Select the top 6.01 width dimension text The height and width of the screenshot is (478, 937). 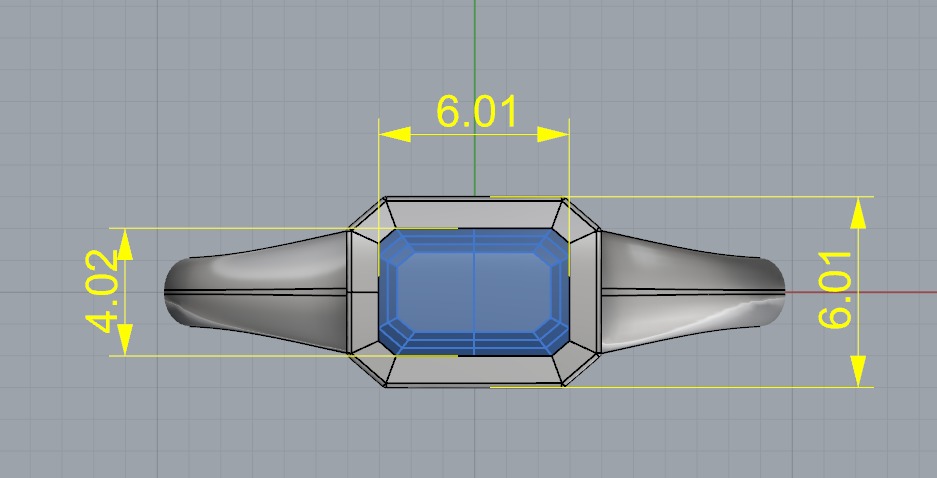[x=476, y=112]
